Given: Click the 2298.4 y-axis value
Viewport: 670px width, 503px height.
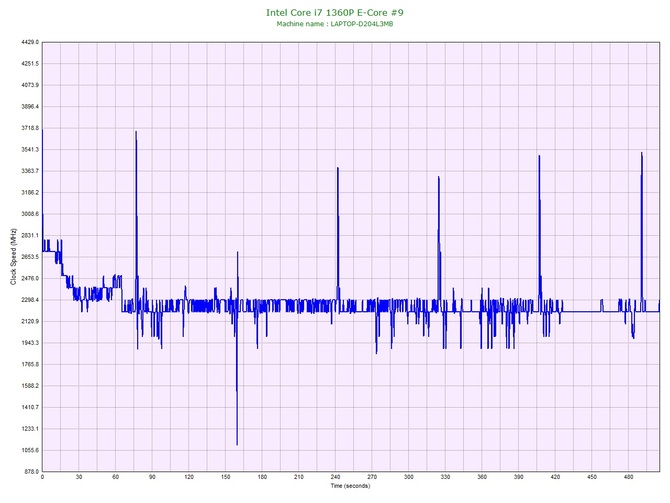Looking at the screenshot, I should [30, 300].
